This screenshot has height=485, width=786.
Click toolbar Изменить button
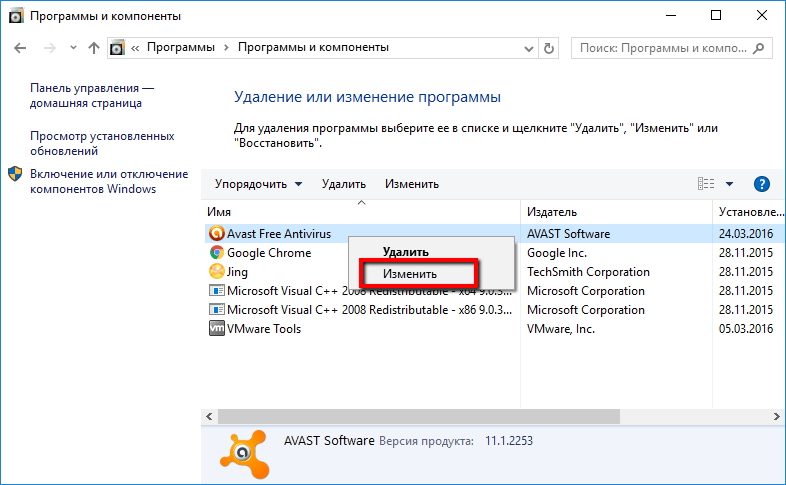tap(412, 184)
